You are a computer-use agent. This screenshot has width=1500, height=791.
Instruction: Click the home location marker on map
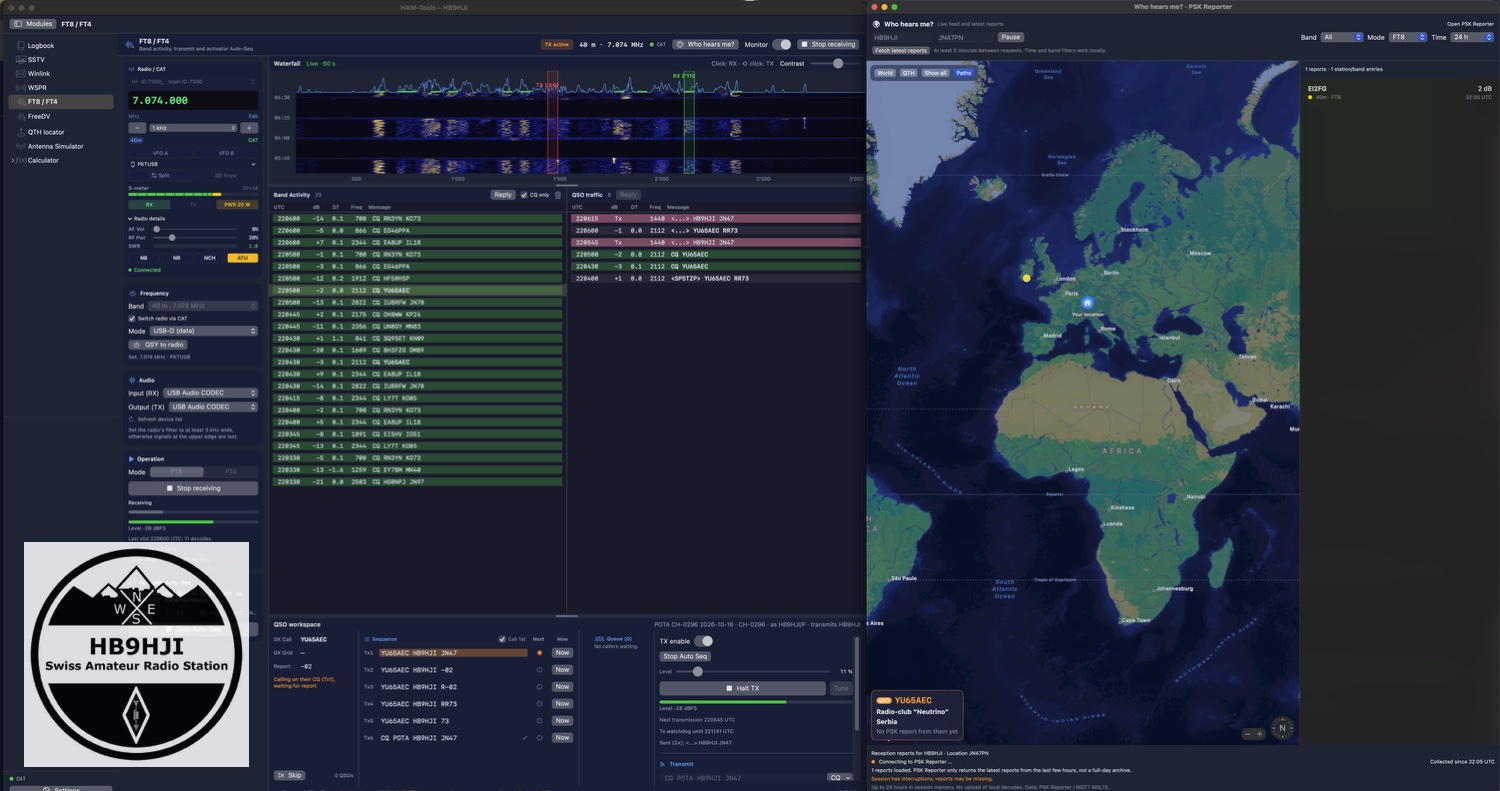[1088, 302]
